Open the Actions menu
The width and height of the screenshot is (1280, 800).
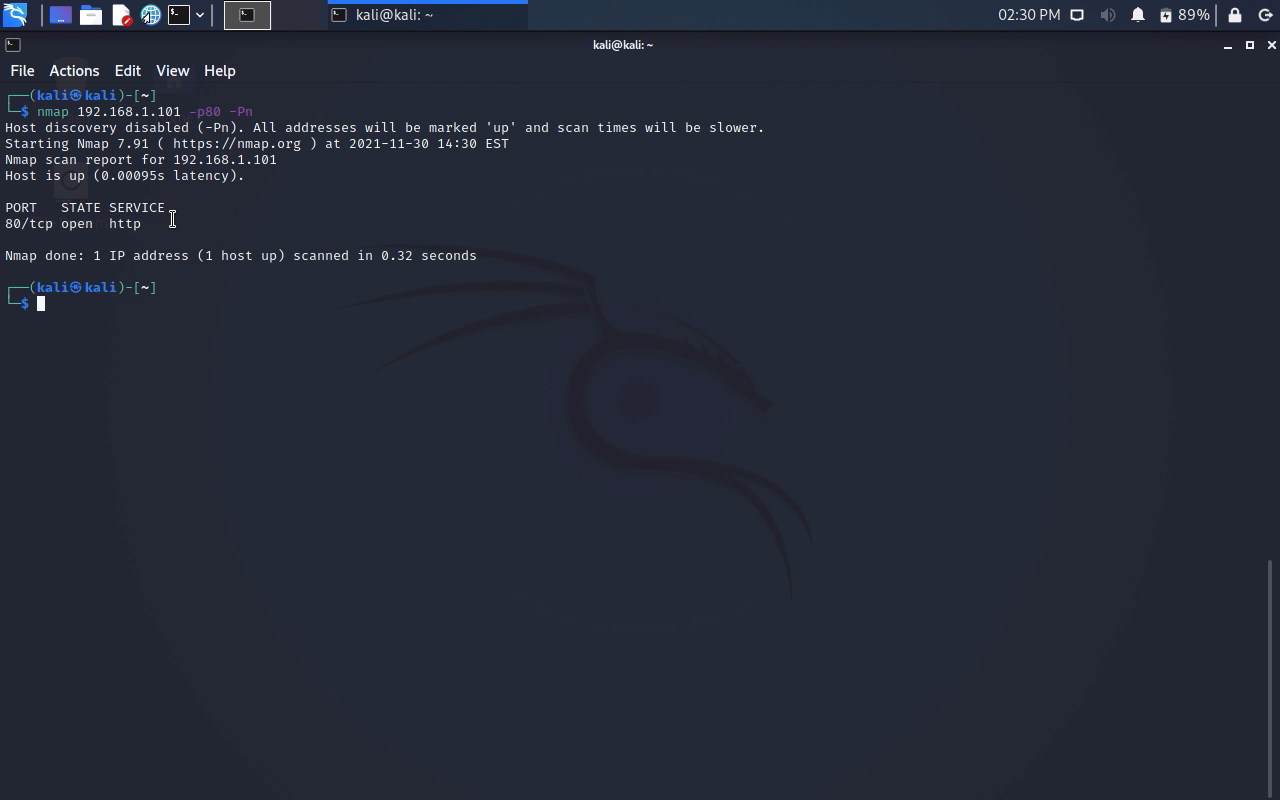[x=74, y=71]
